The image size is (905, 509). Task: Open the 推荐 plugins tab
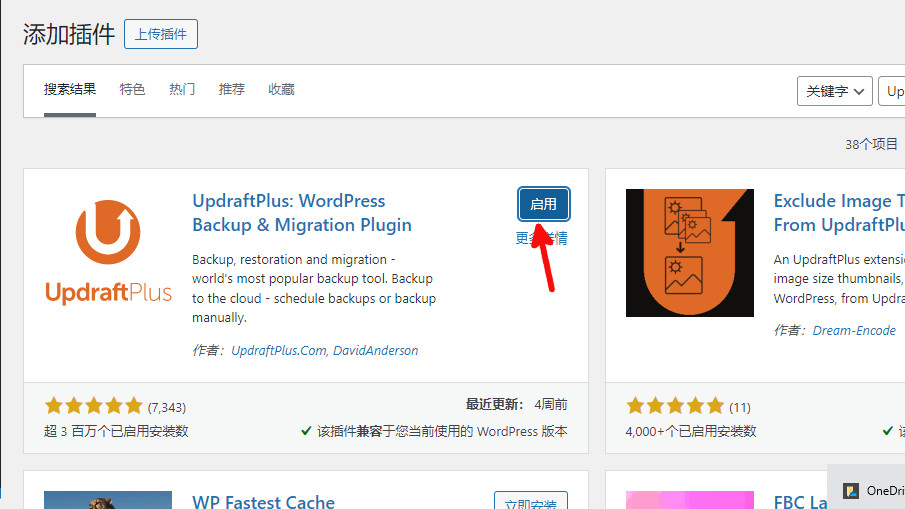(x=232, y=89)
